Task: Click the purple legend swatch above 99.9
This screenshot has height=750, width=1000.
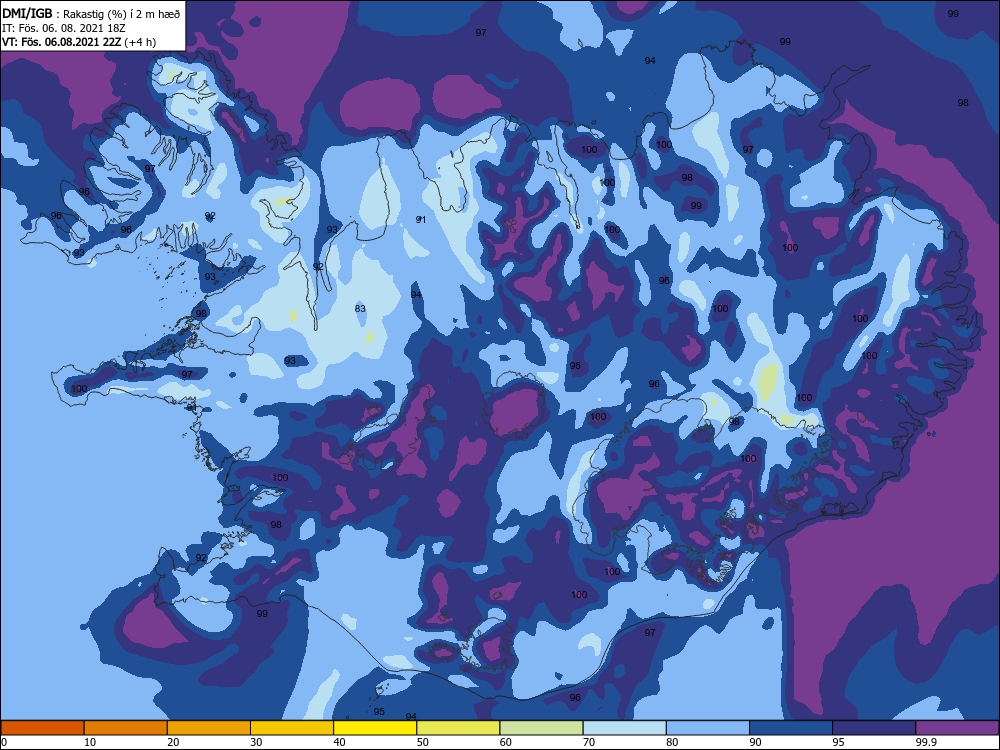Action: 957,728
